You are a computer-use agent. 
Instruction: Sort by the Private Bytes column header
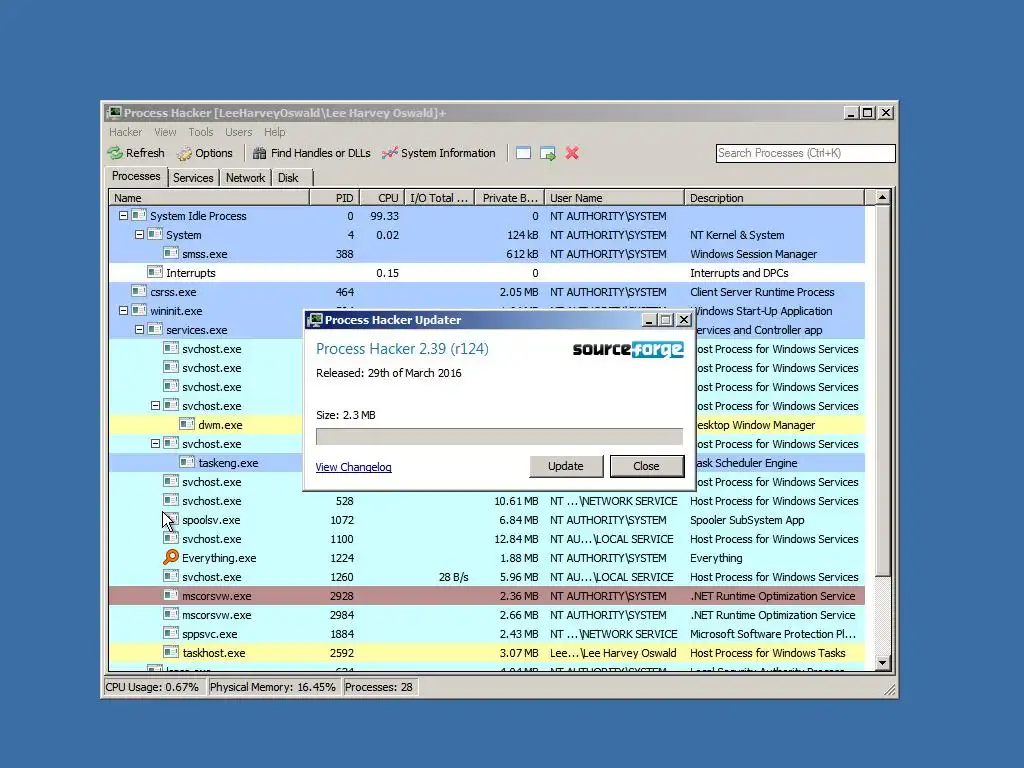pyautogui.click(x=509, y=197)
